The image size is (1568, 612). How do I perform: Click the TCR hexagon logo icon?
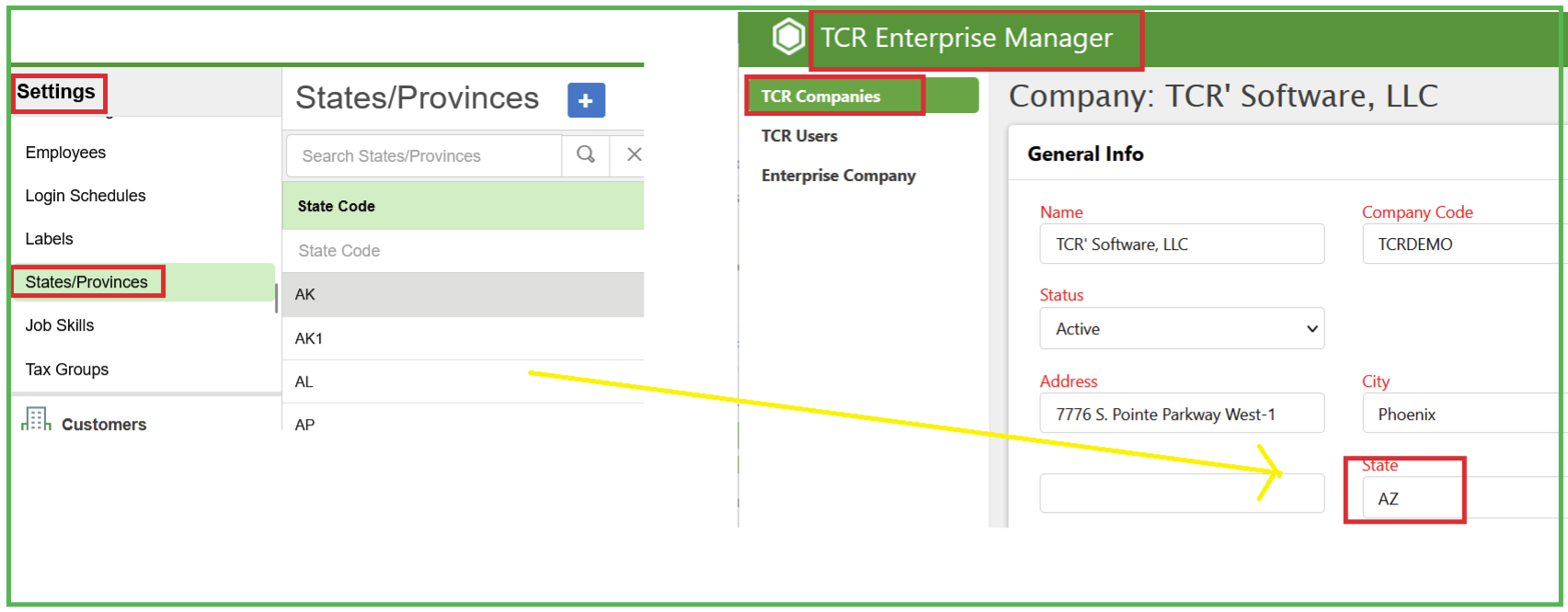tap(788, 38)
